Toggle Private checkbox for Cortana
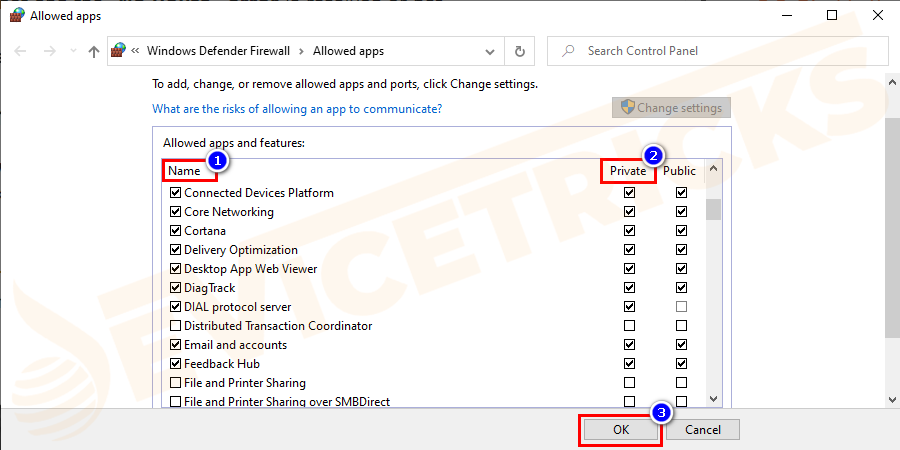This screenshot has height=450, width=900. pos(630,231)
